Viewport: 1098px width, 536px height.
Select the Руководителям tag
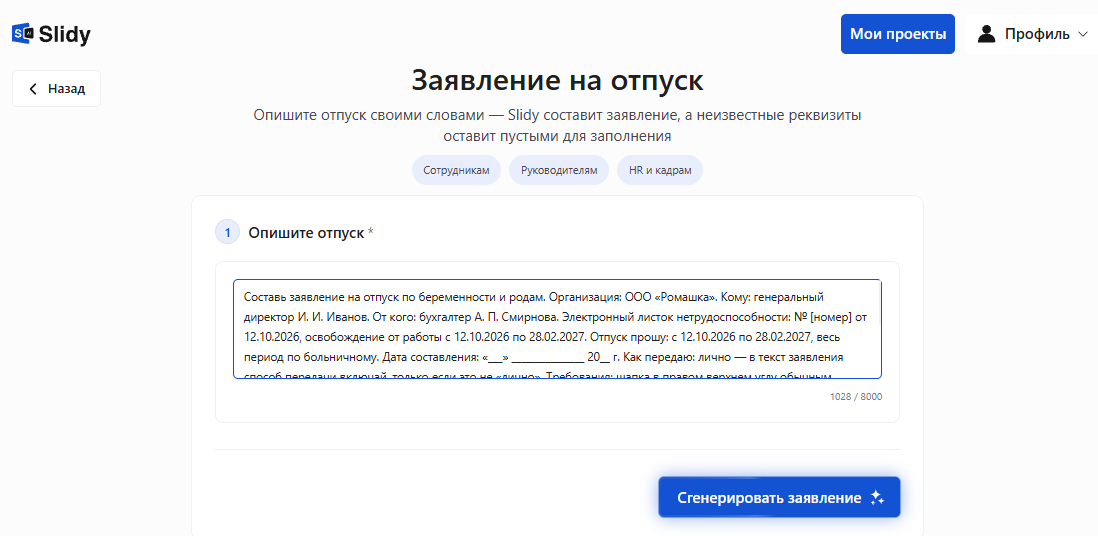[559, 170]
